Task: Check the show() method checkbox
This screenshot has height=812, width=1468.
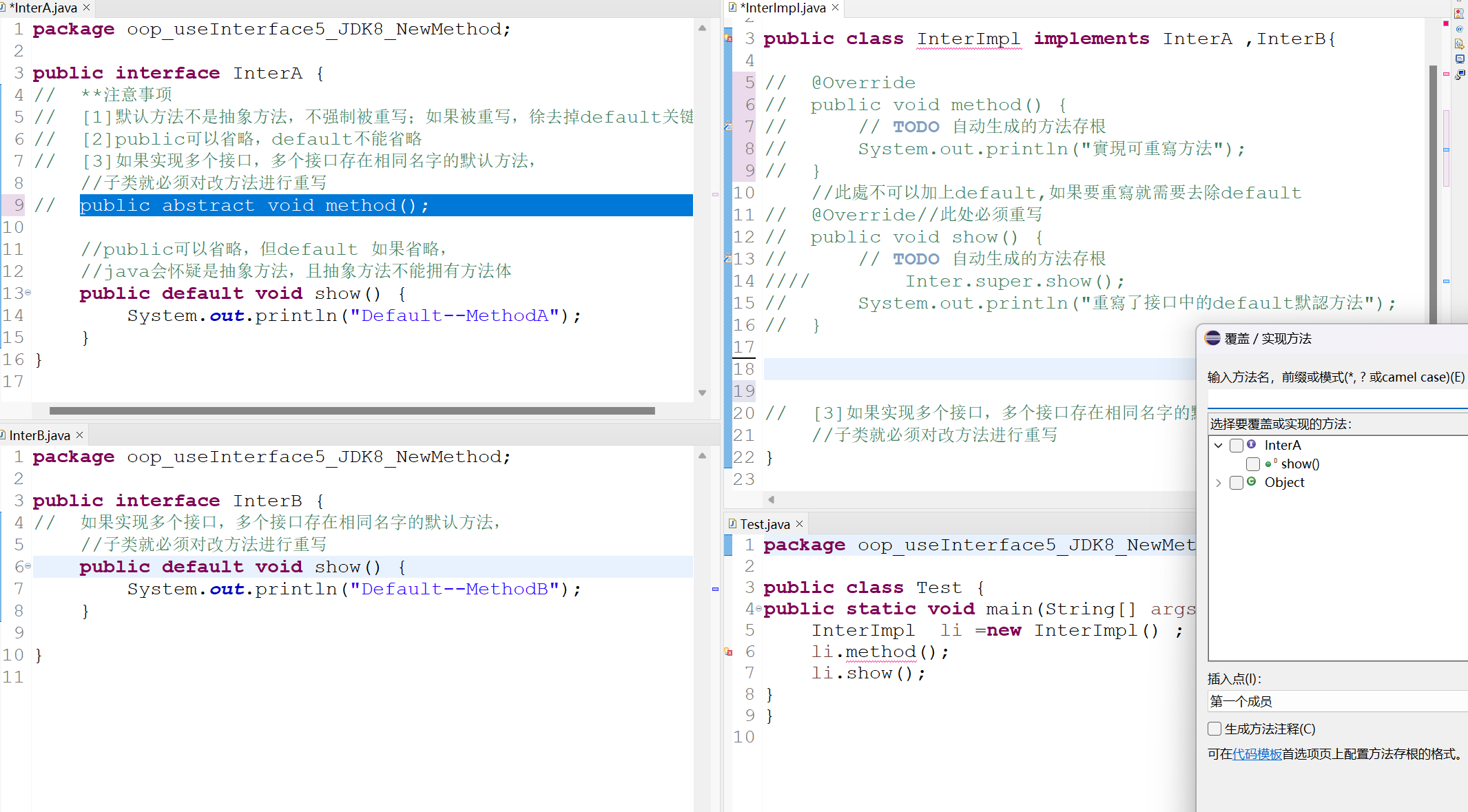Action: tap(1253, 464)
